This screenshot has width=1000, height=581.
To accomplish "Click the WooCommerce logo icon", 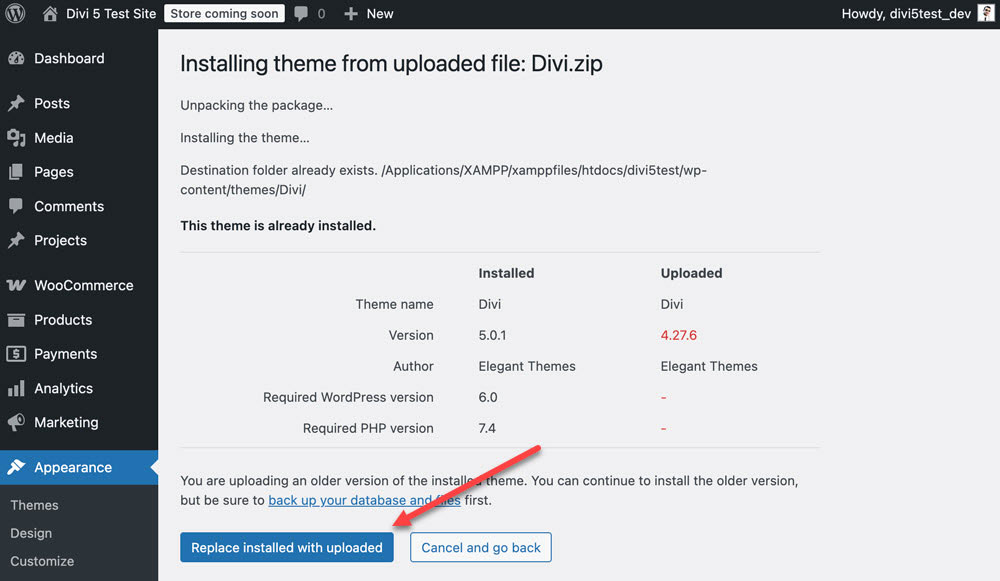I will tap(16, 285).
